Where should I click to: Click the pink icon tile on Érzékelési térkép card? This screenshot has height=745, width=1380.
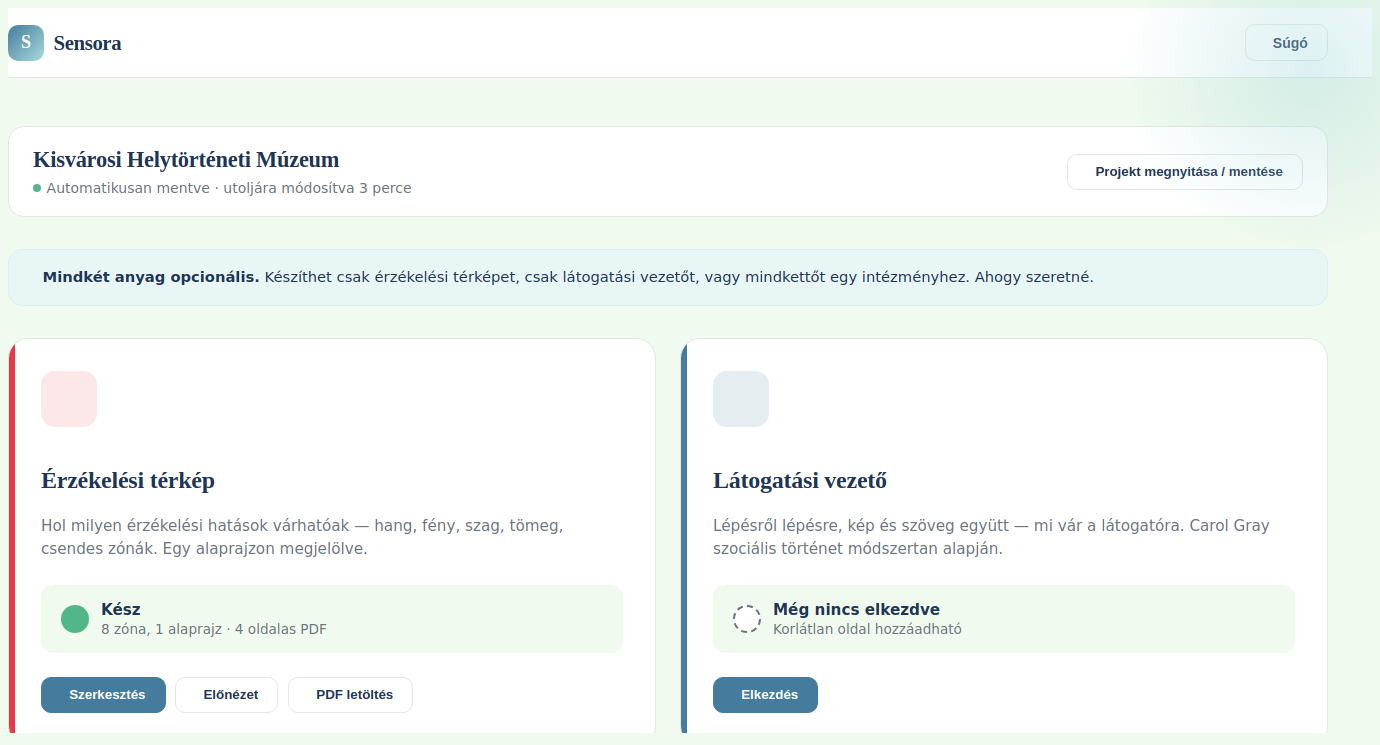pos(69,399)
